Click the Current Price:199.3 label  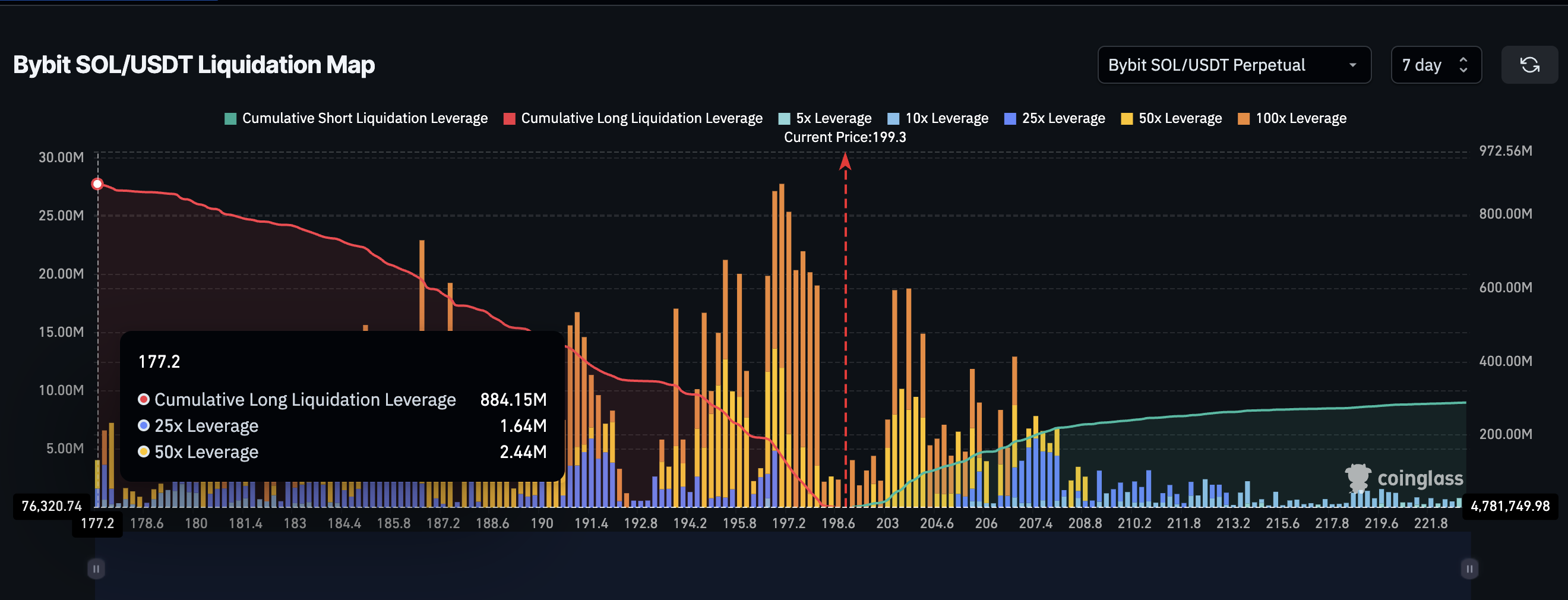coord(845,138)
